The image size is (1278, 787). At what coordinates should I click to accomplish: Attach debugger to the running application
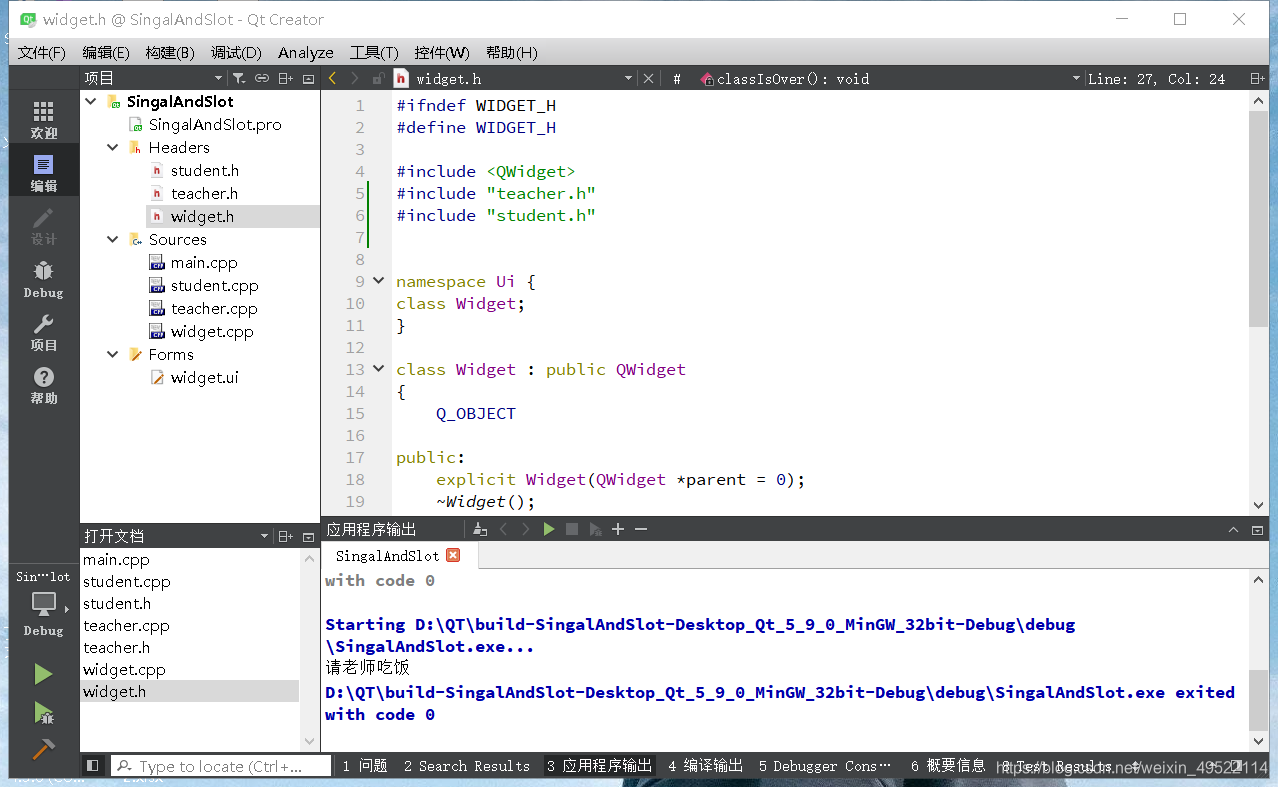point(596,529)
